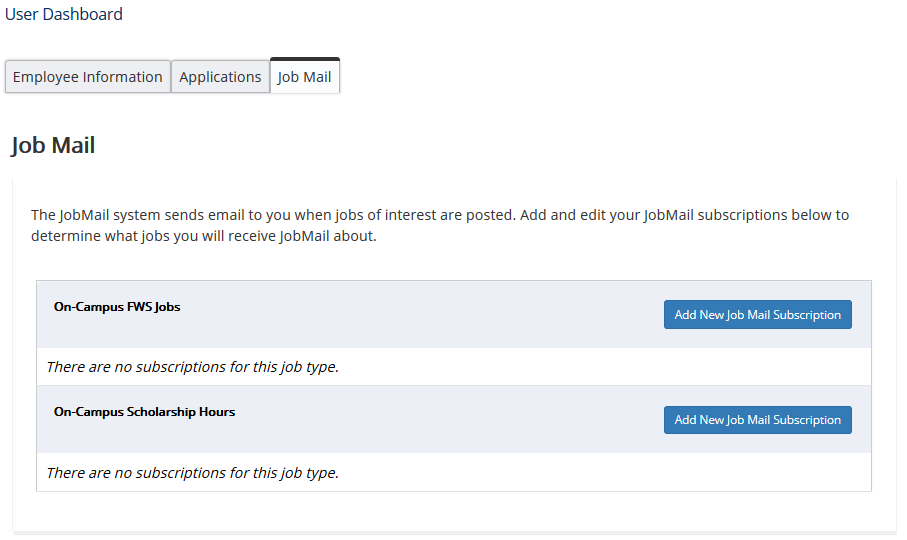This screenshot has width=907, height=540.
Task: Click the no-subscriptions message under Scholarship Hours
Action: coord(192,472)
